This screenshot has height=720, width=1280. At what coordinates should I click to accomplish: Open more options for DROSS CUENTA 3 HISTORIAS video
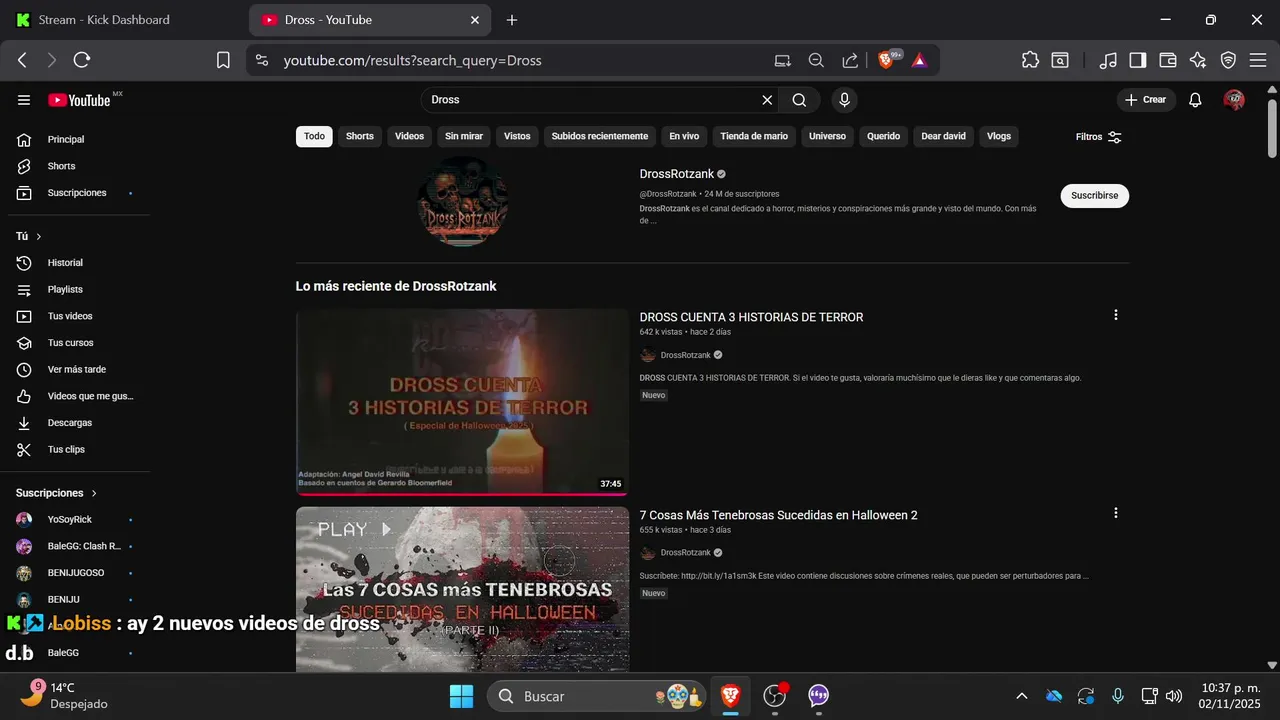pyautogui.click(x=1116, y=315)
